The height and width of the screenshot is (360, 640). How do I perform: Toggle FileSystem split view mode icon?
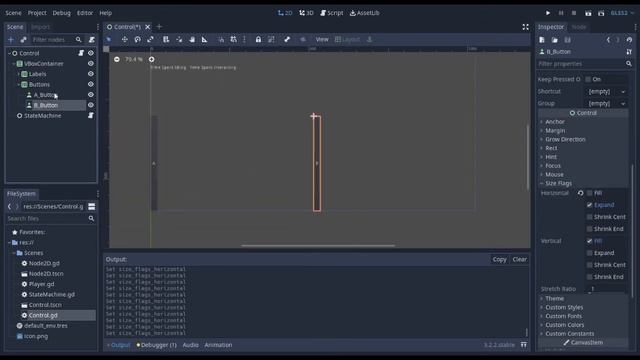click(x=91, y=207)
